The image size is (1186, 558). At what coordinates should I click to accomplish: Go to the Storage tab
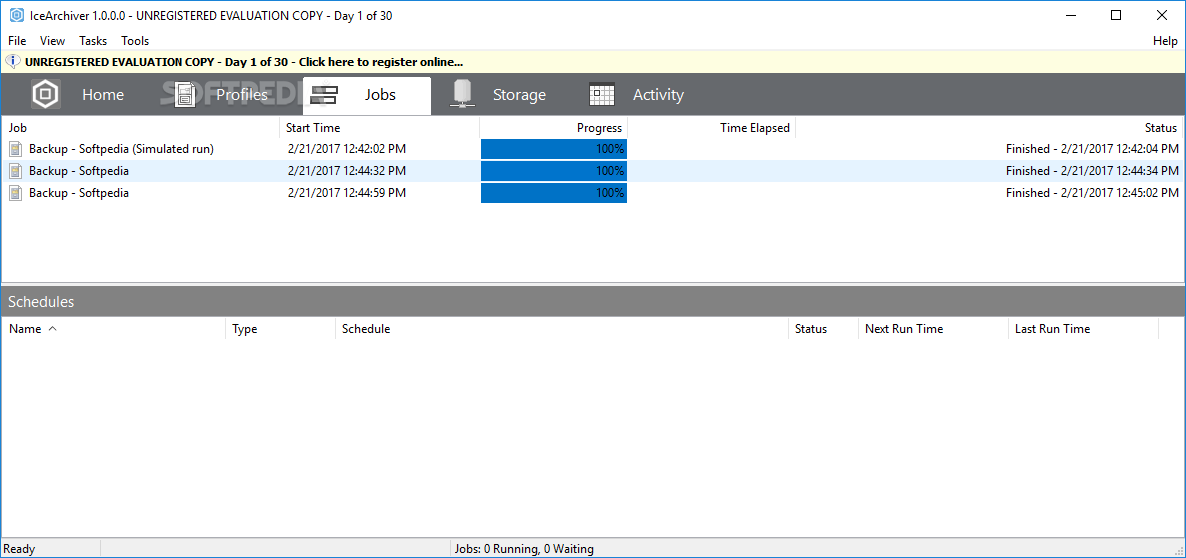(498, 95)
